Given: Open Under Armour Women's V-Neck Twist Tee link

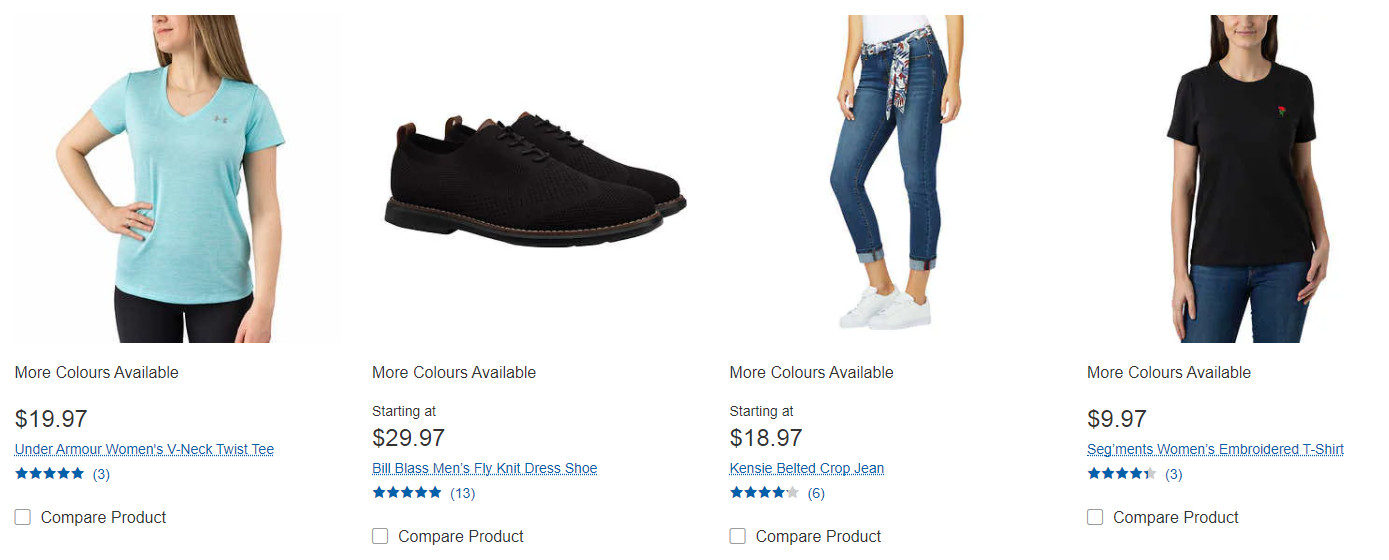Looking at the screenshot, I should [144, 449].
